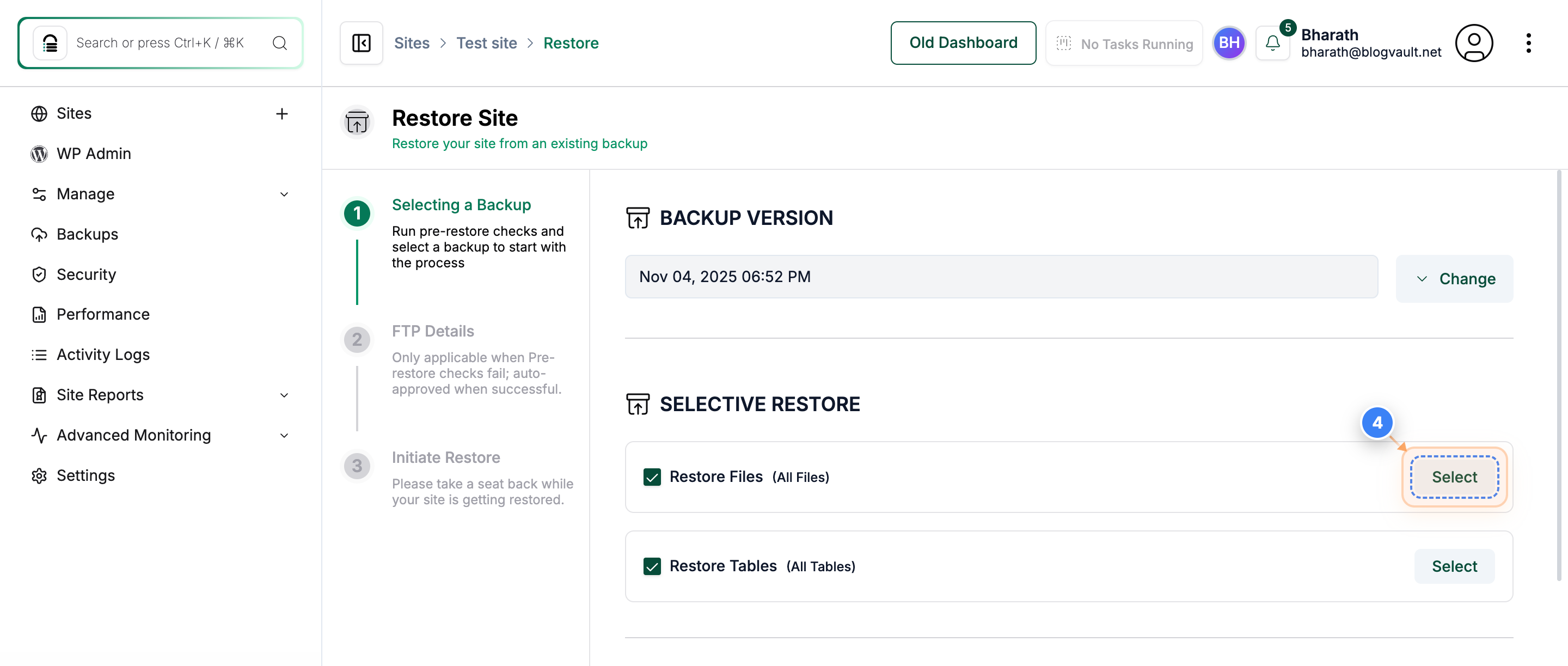This screenshot has height=666, width=1568.
Task: View Activity Logs from the sidebar
Action: tap(102, 355)
